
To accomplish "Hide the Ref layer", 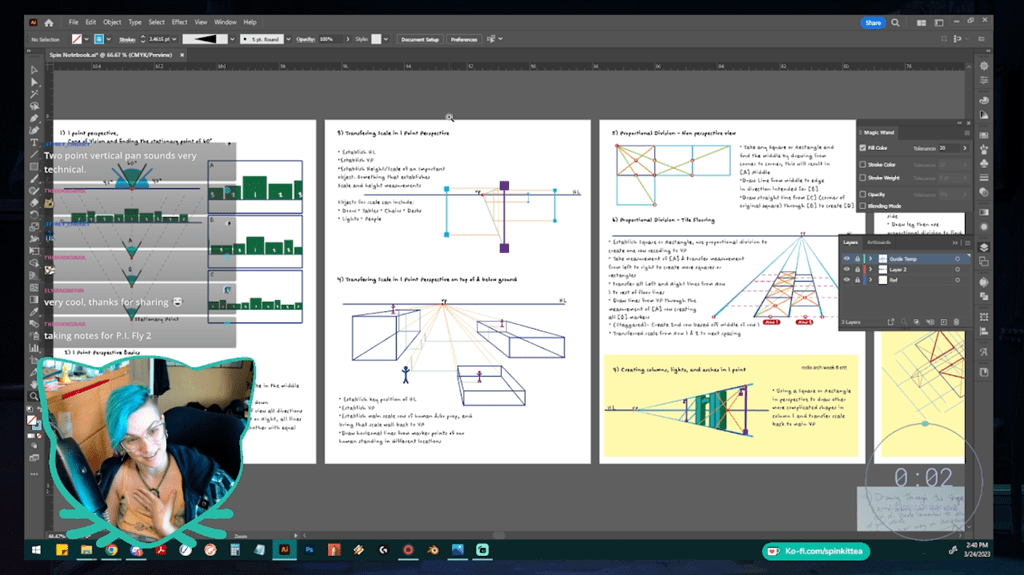I will click(x=846, y=280).
